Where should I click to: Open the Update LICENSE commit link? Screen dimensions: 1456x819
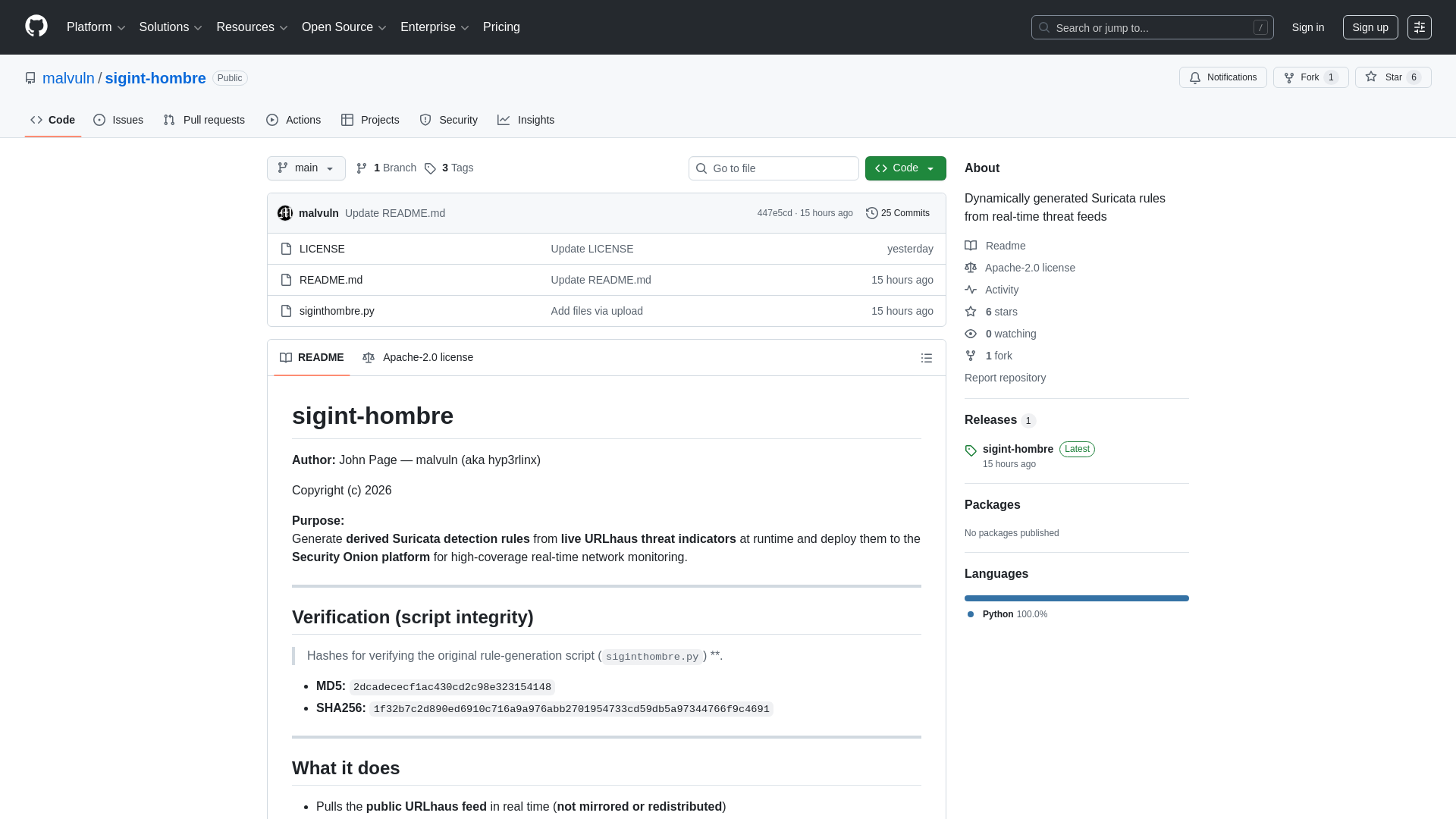(591, 248)
